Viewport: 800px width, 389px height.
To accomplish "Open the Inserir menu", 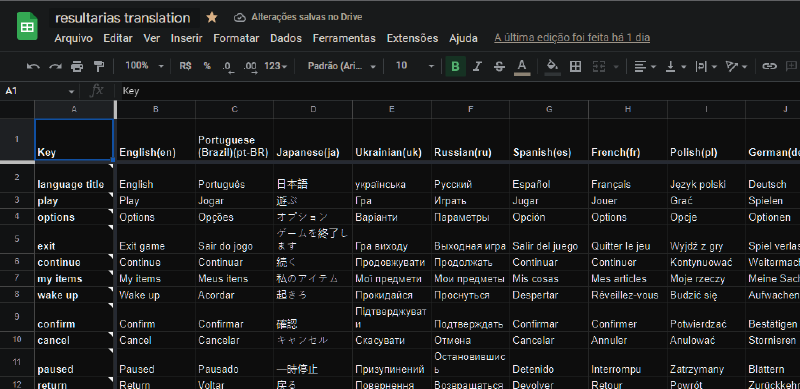I will coord(186,38).
